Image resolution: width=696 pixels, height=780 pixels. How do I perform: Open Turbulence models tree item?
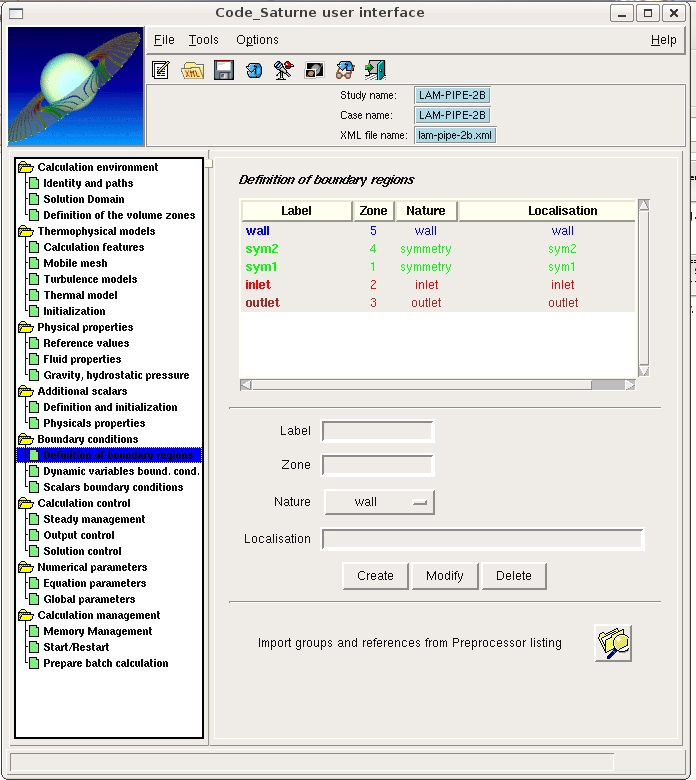click(x=90, y=279)
